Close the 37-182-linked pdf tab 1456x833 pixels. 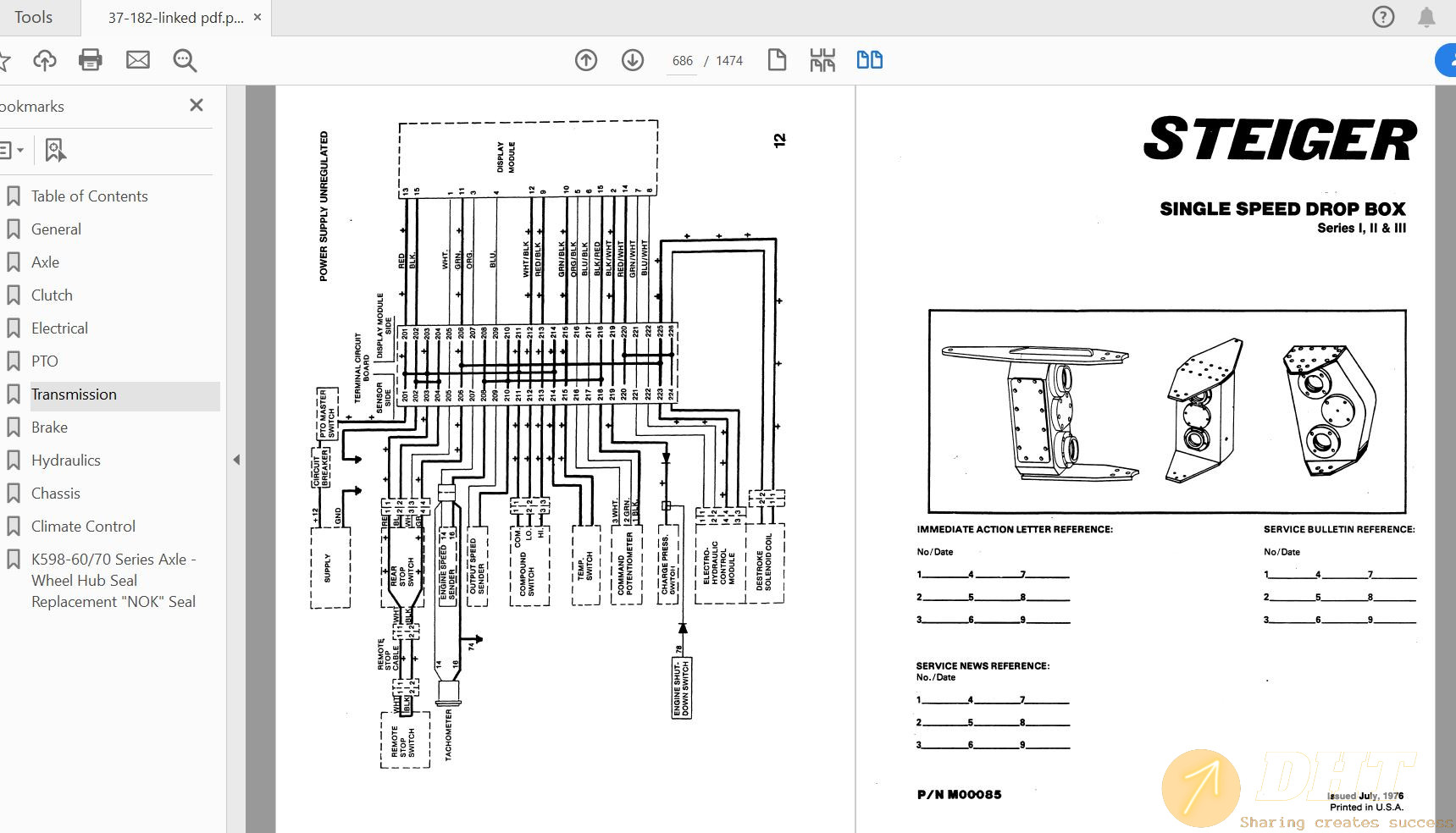tap(257, 17)
